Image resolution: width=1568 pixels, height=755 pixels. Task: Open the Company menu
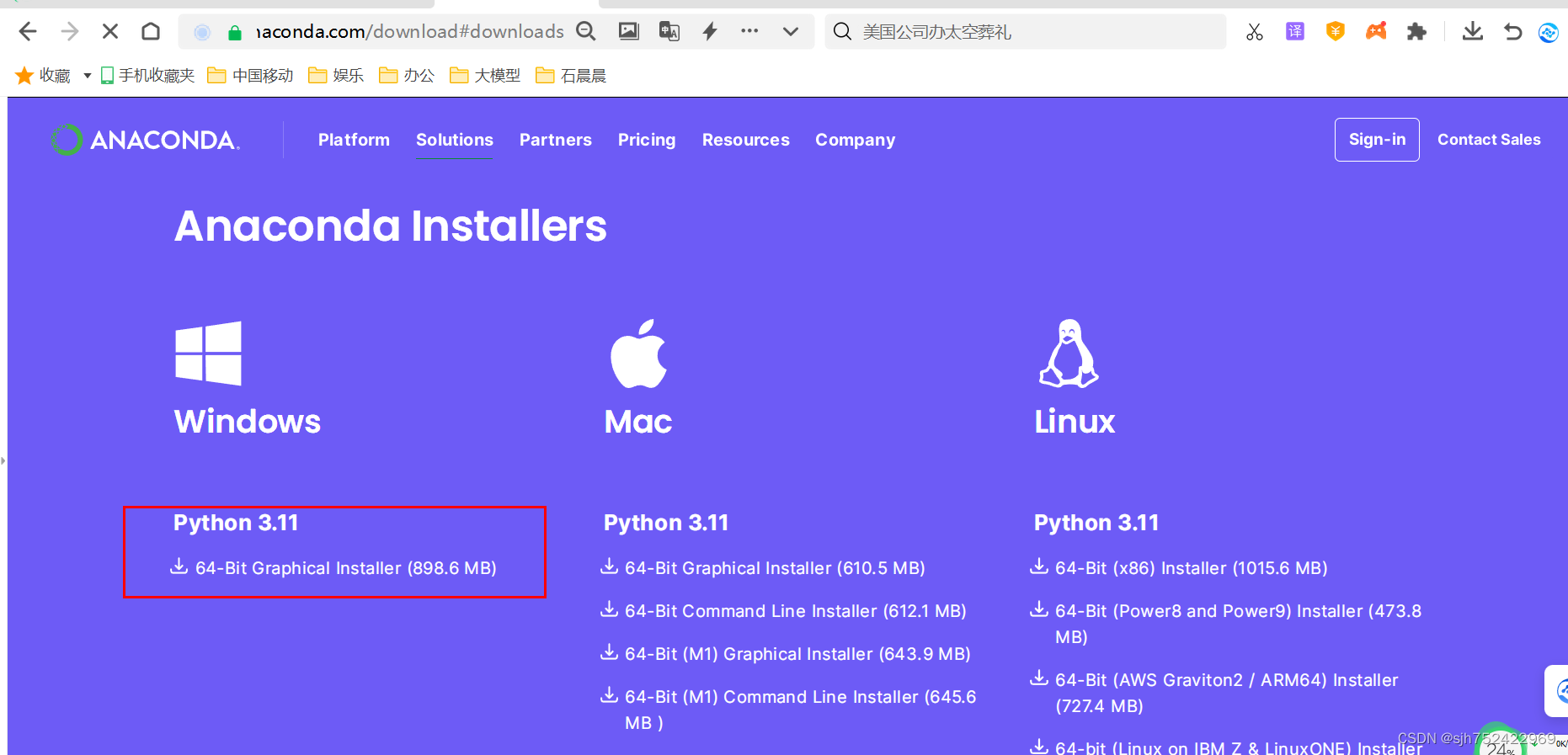(855, 140)
